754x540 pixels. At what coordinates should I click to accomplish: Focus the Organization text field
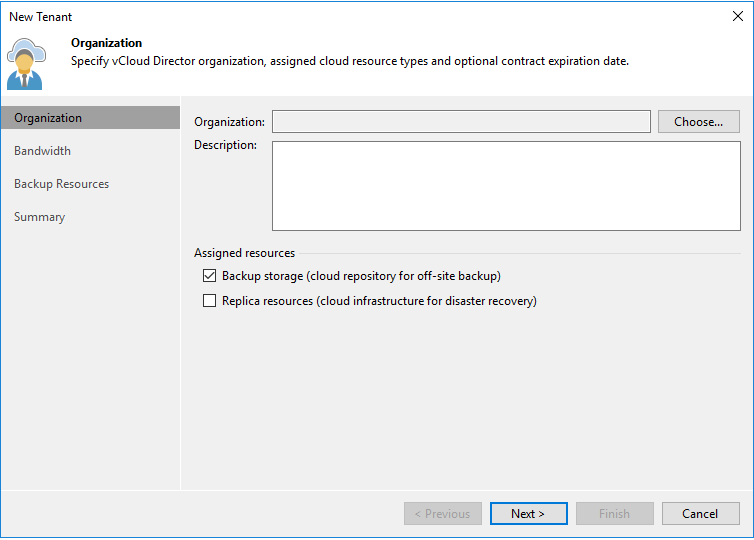tap(461, 122)
